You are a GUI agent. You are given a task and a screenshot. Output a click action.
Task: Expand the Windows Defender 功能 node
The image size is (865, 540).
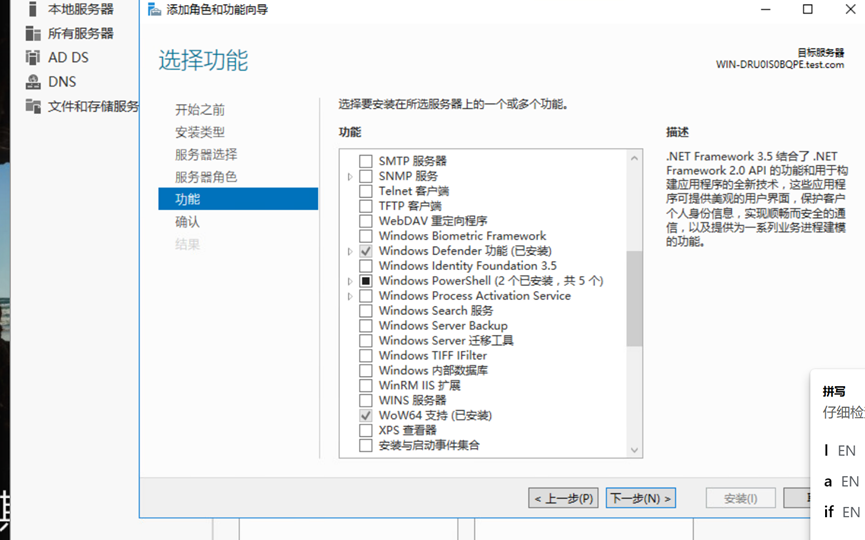350,252
